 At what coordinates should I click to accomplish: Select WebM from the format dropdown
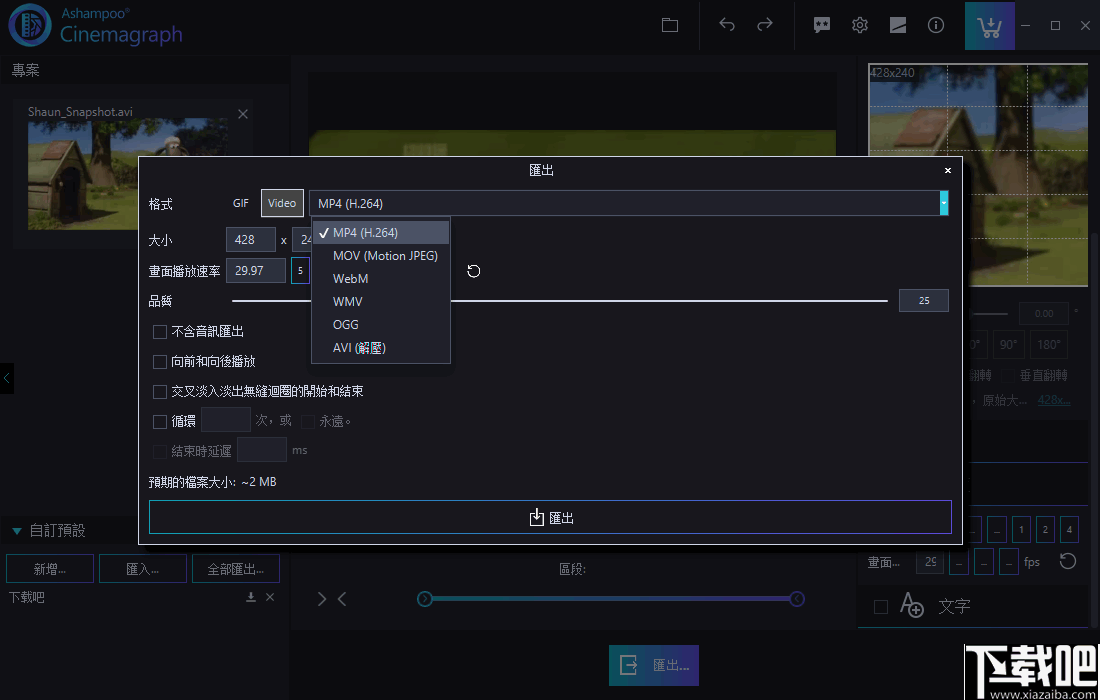350,278
